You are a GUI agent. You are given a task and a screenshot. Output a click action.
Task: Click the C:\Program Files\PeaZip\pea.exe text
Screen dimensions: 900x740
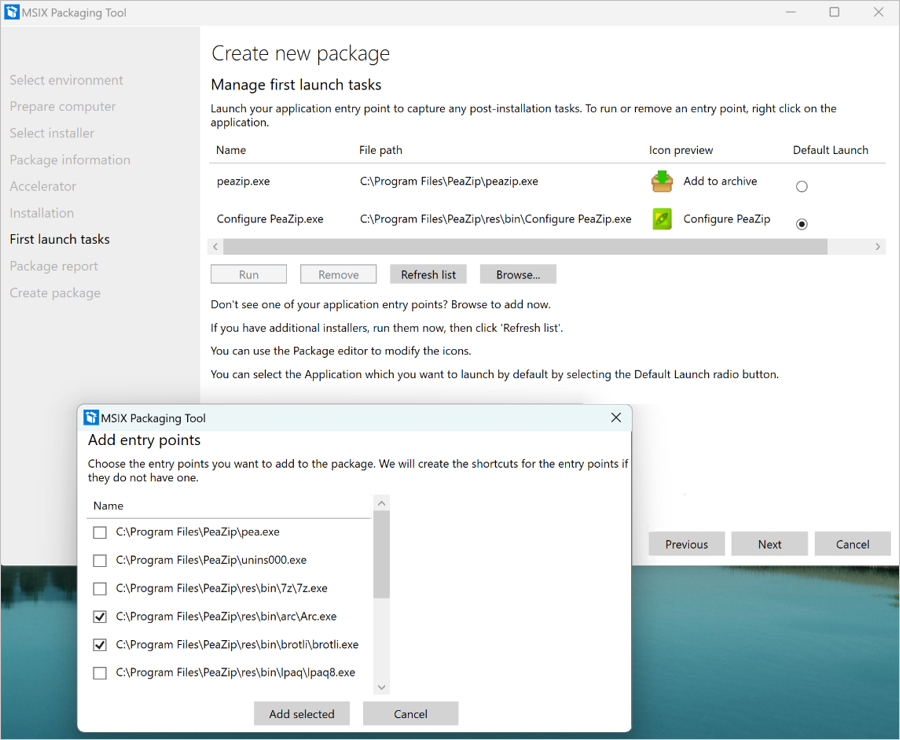pyautogui.click(x=197, y=532)
